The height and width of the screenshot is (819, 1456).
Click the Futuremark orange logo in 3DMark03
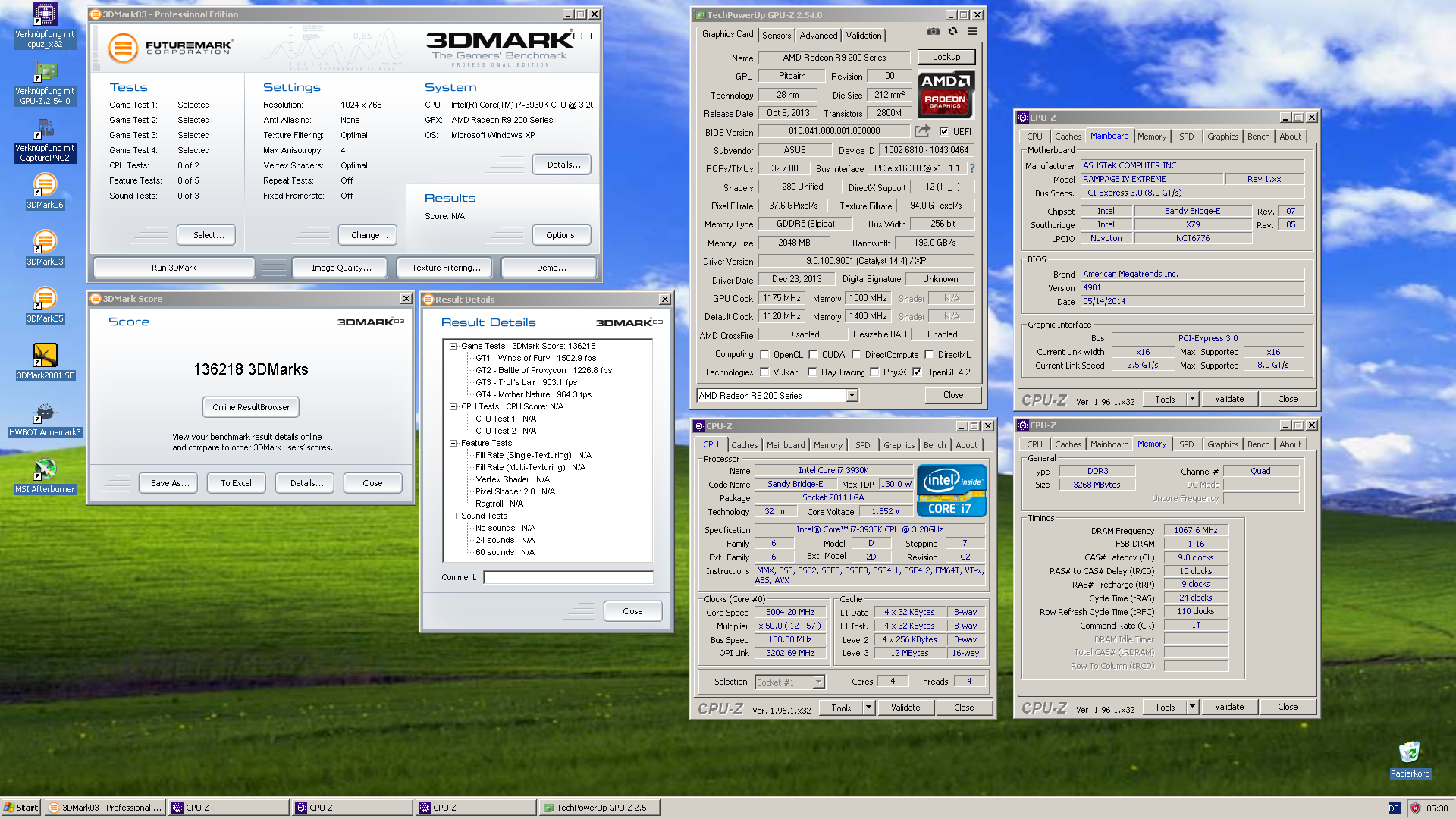(123, 48)
